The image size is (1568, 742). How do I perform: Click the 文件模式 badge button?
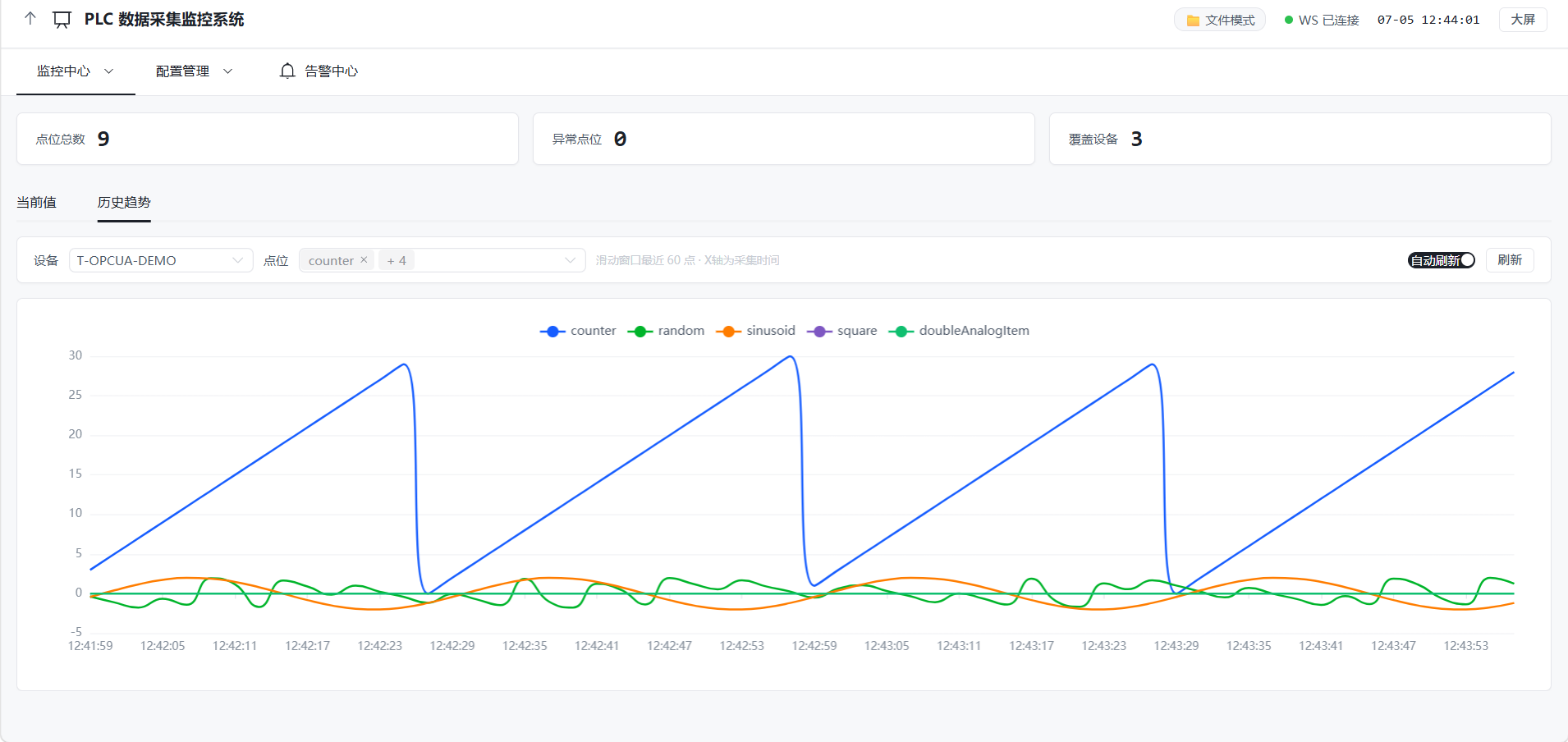pos(1220,21)
